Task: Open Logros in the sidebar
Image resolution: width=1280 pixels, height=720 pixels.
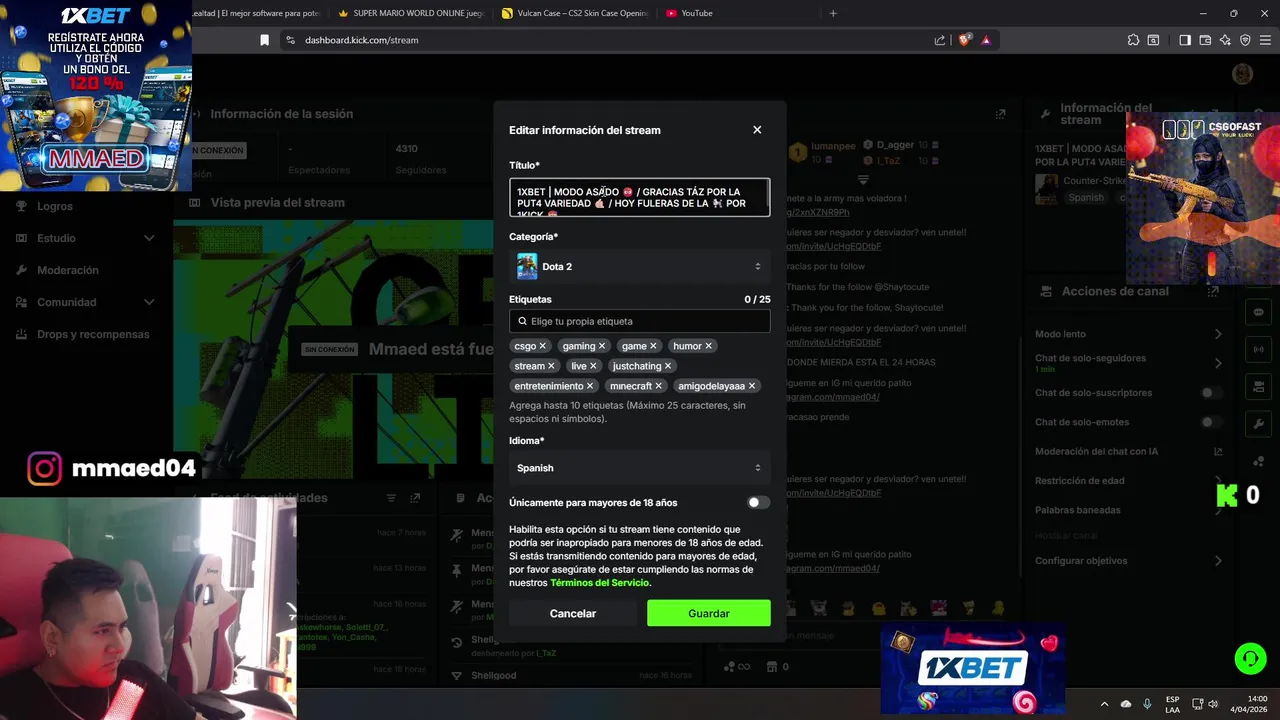Action: click(55, 206)
